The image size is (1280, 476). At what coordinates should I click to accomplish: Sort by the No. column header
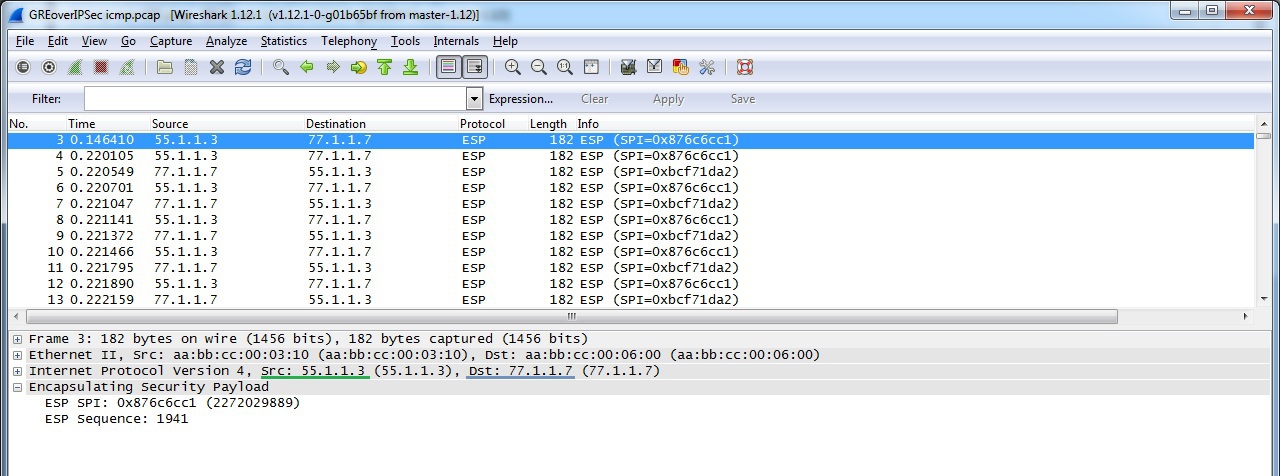18,124
